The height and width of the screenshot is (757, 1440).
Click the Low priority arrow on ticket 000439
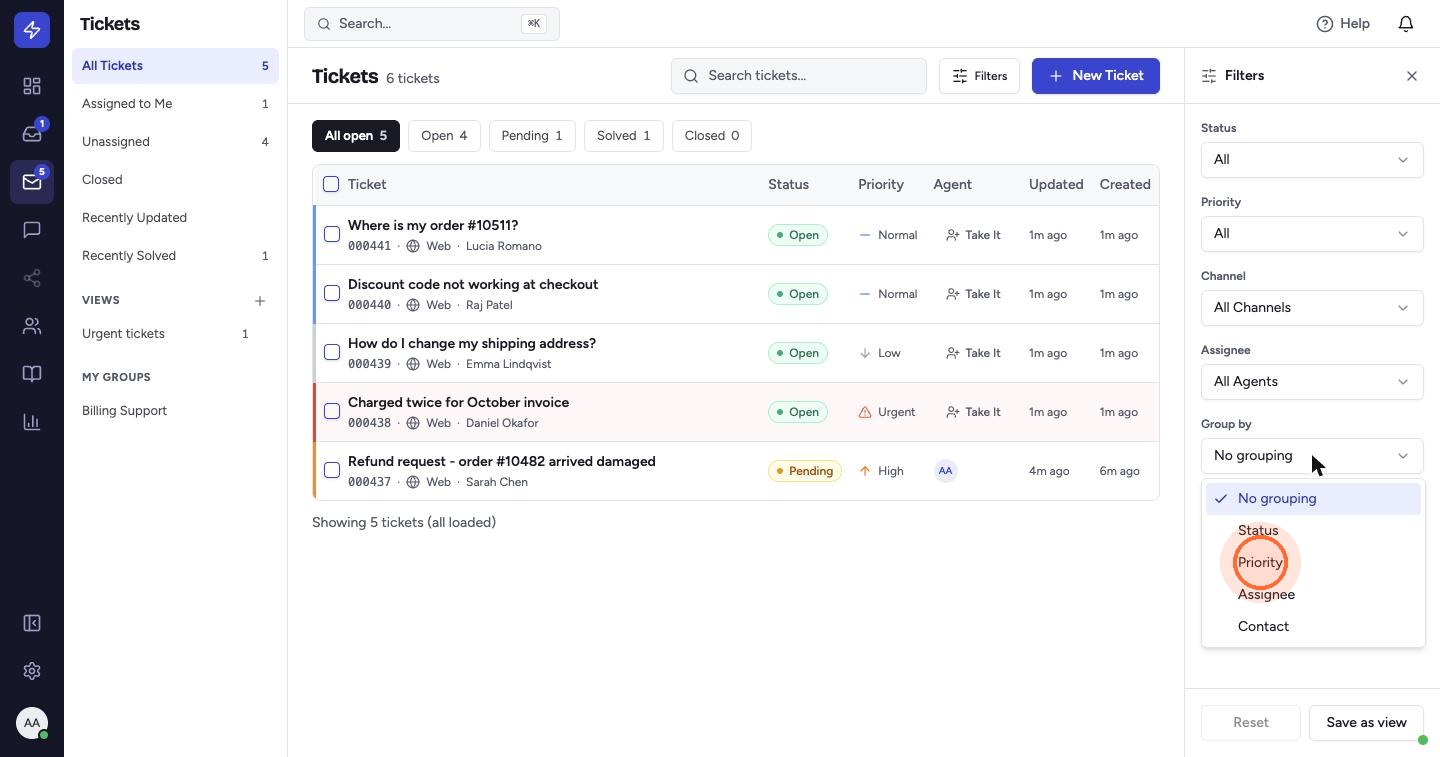click(865, 353)
